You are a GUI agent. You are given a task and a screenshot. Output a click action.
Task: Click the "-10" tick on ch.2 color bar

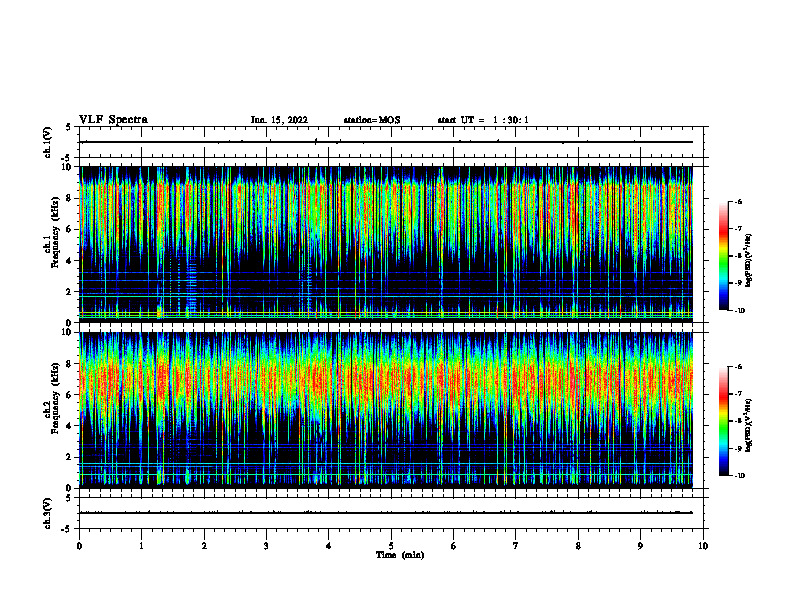[739, 475]
